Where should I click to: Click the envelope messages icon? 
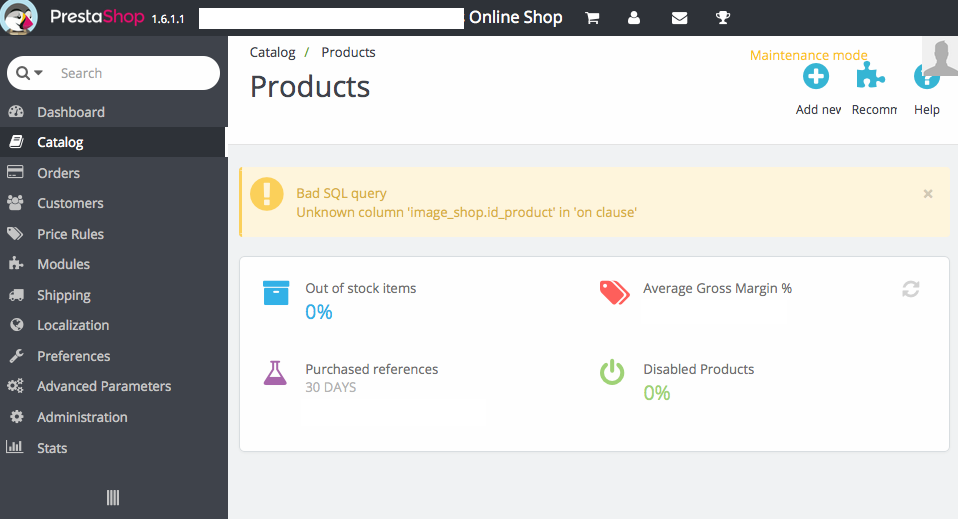tap(679, 18)
